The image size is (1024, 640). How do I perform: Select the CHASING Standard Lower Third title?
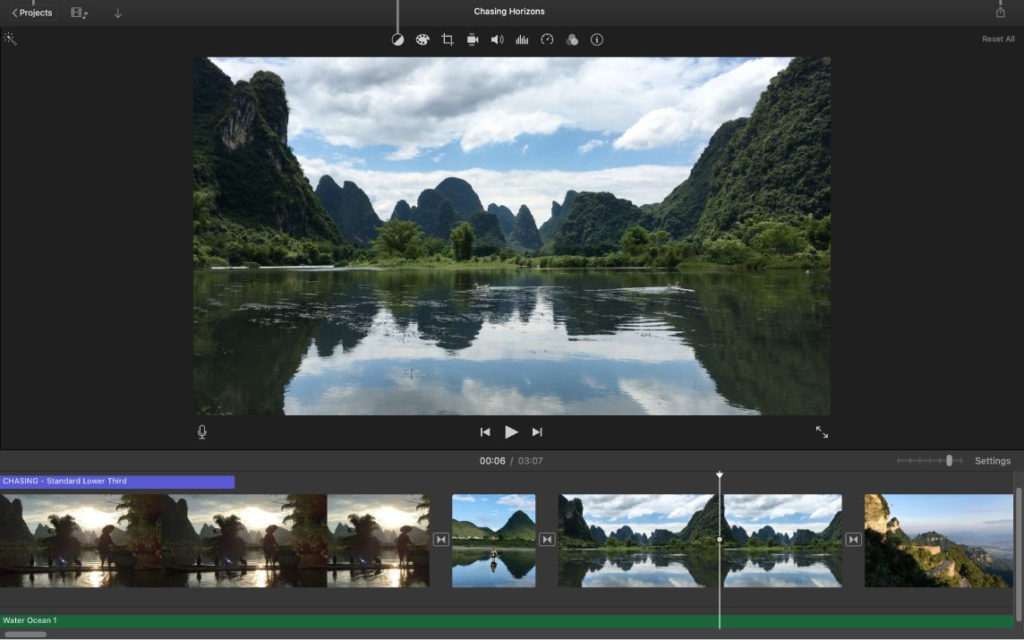[117, 482]
